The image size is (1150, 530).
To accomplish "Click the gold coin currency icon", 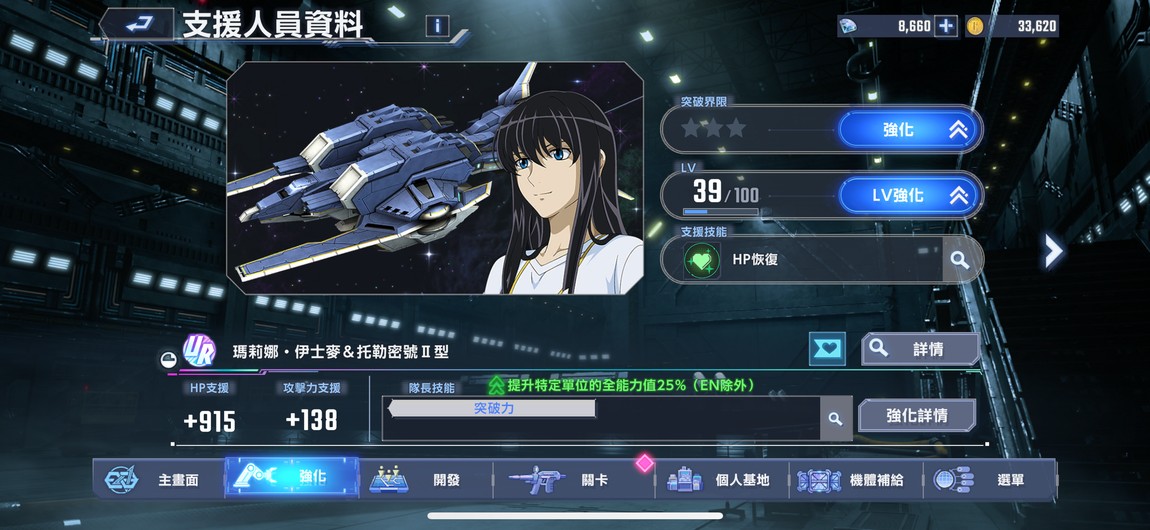I will (974, 26).
